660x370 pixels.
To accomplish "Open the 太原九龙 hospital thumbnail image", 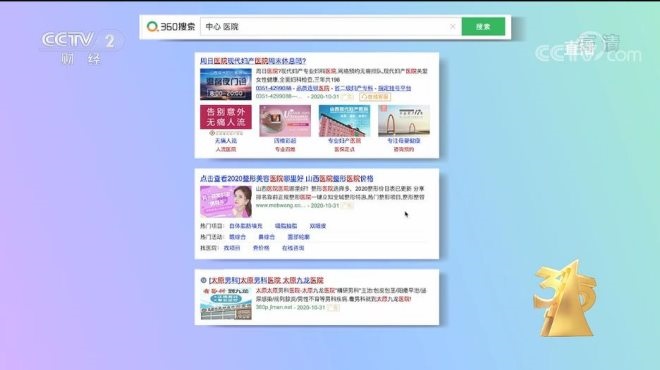I will [226, 303].
